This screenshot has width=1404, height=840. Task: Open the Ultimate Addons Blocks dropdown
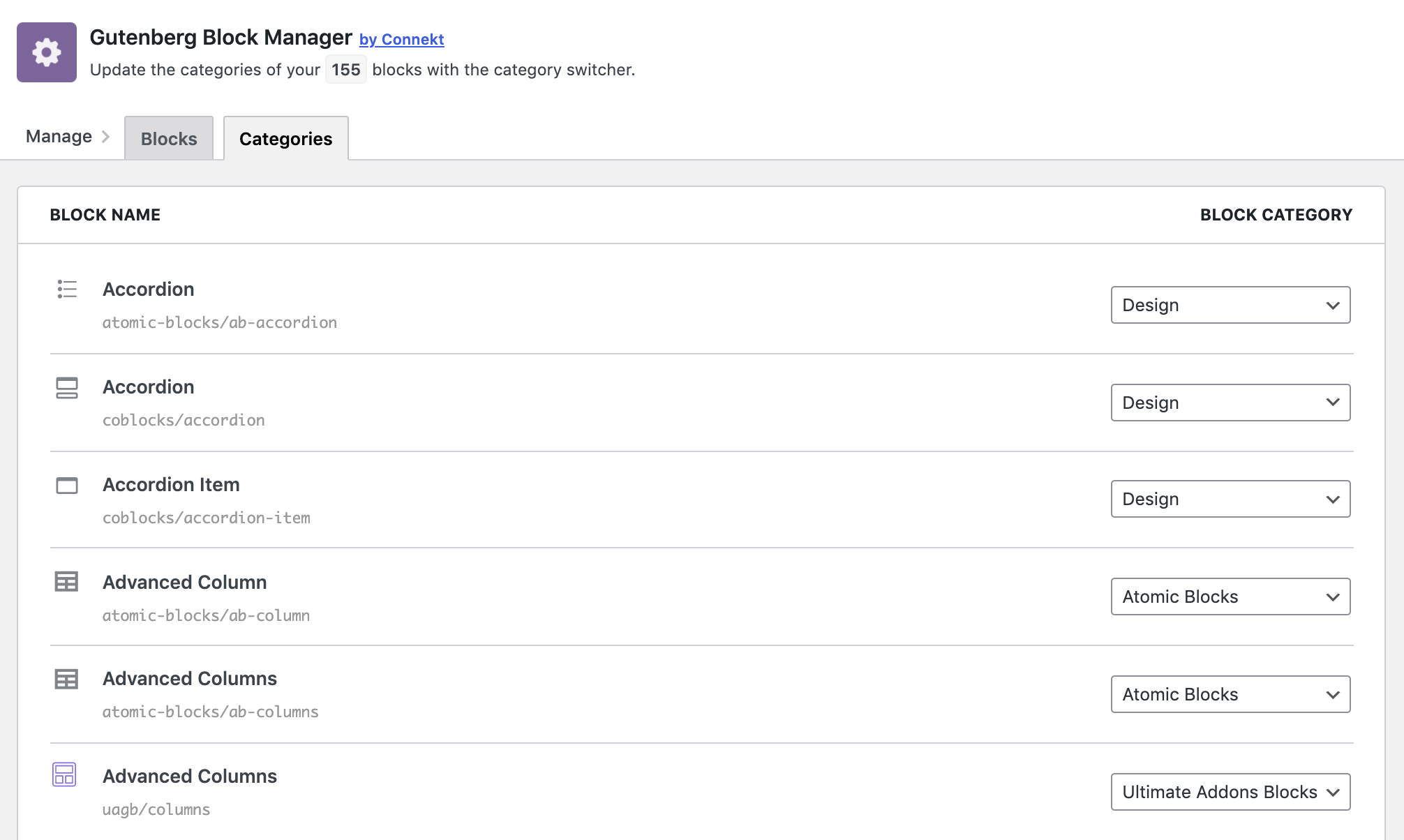point(1230,792)
